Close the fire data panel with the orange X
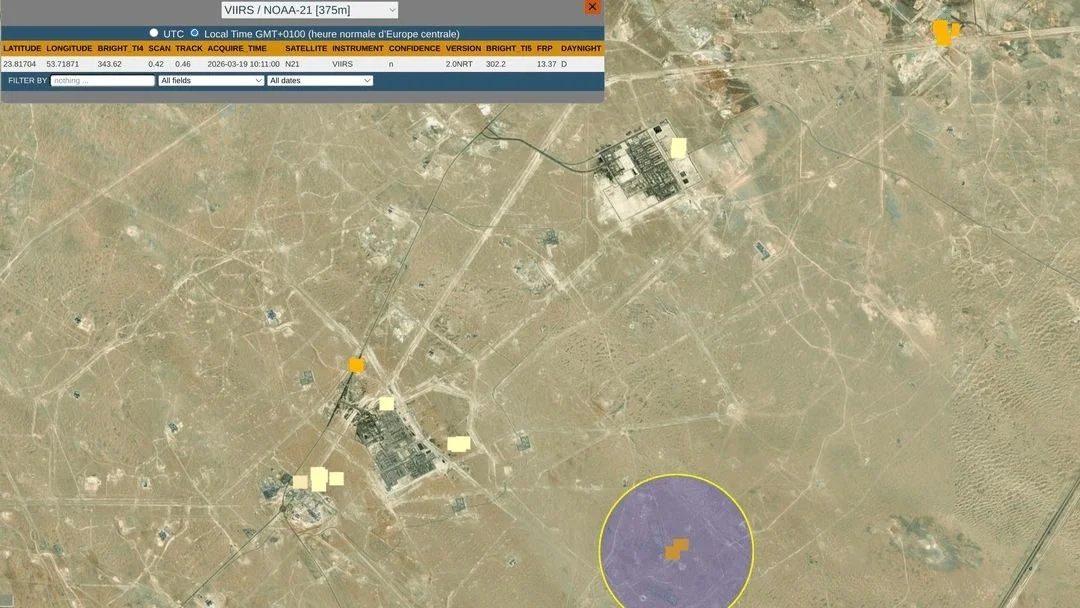 tap(592, 7)
